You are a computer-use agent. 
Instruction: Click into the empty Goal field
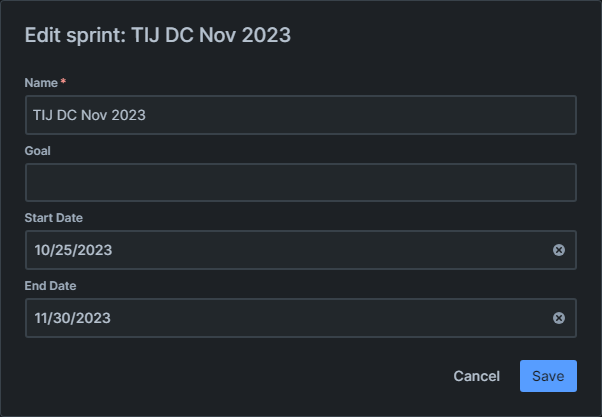[x=301, y=182]
